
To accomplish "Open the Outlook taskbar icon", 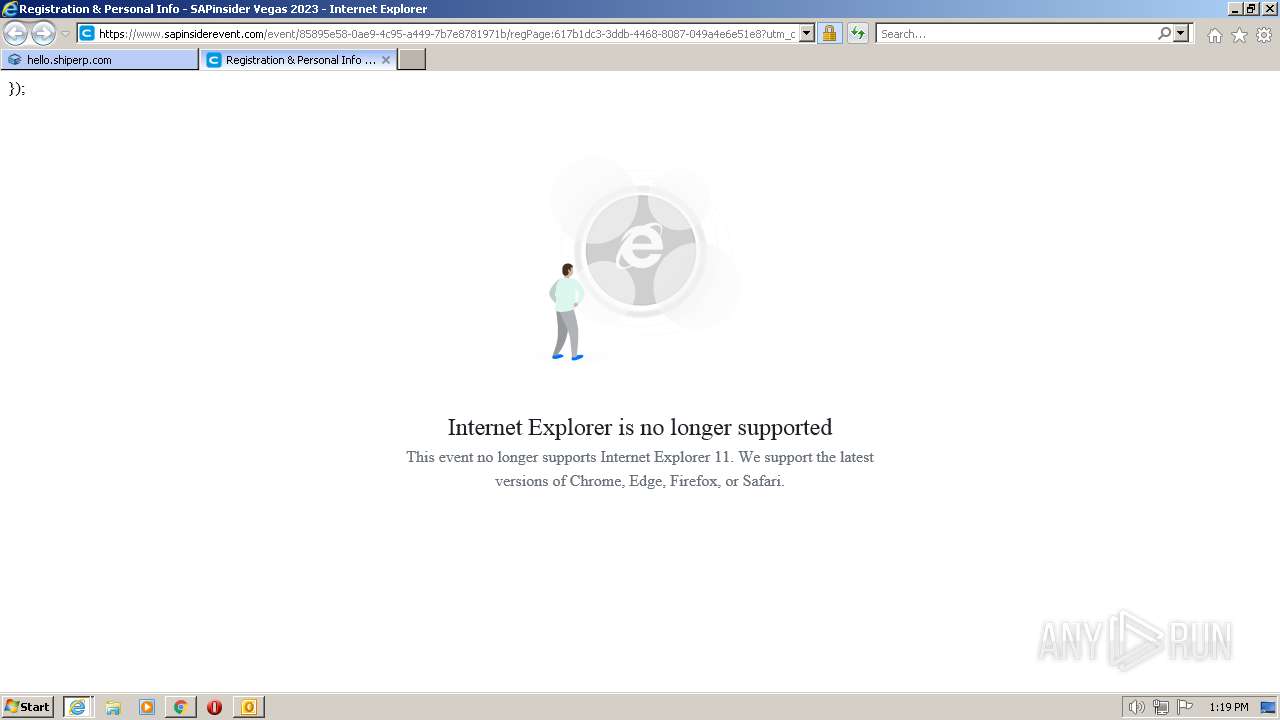I will pos(248,707).
